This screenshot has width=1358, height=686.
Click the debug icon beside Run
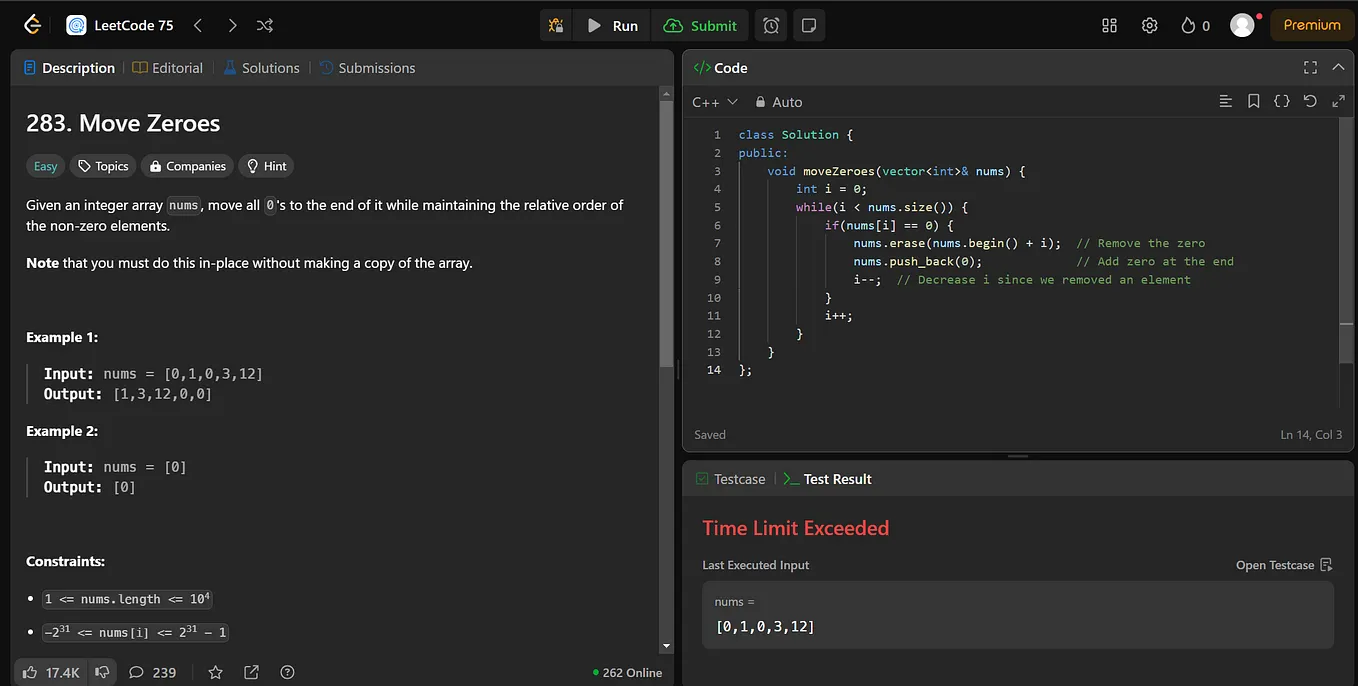pyautogui.click(x=557, y=26)
